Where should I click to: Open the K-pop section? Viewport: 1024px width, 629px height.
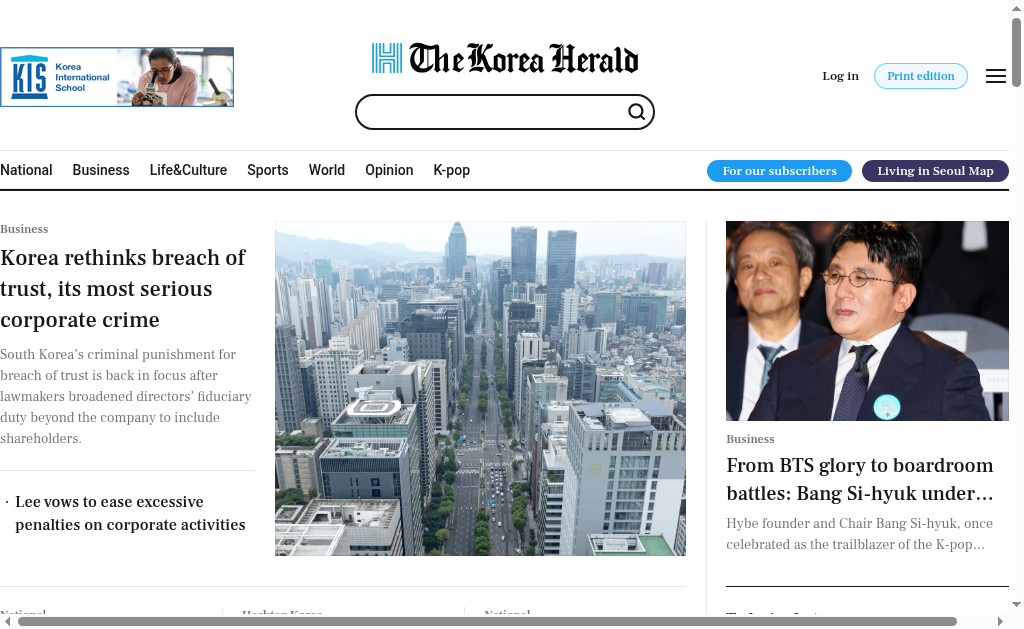(452, 170)
